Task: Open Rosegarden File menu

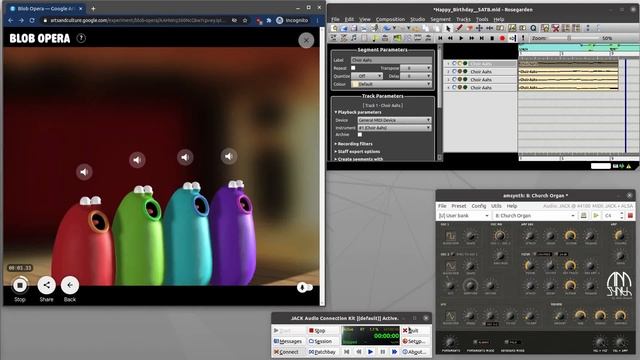Action: (335, 19)
